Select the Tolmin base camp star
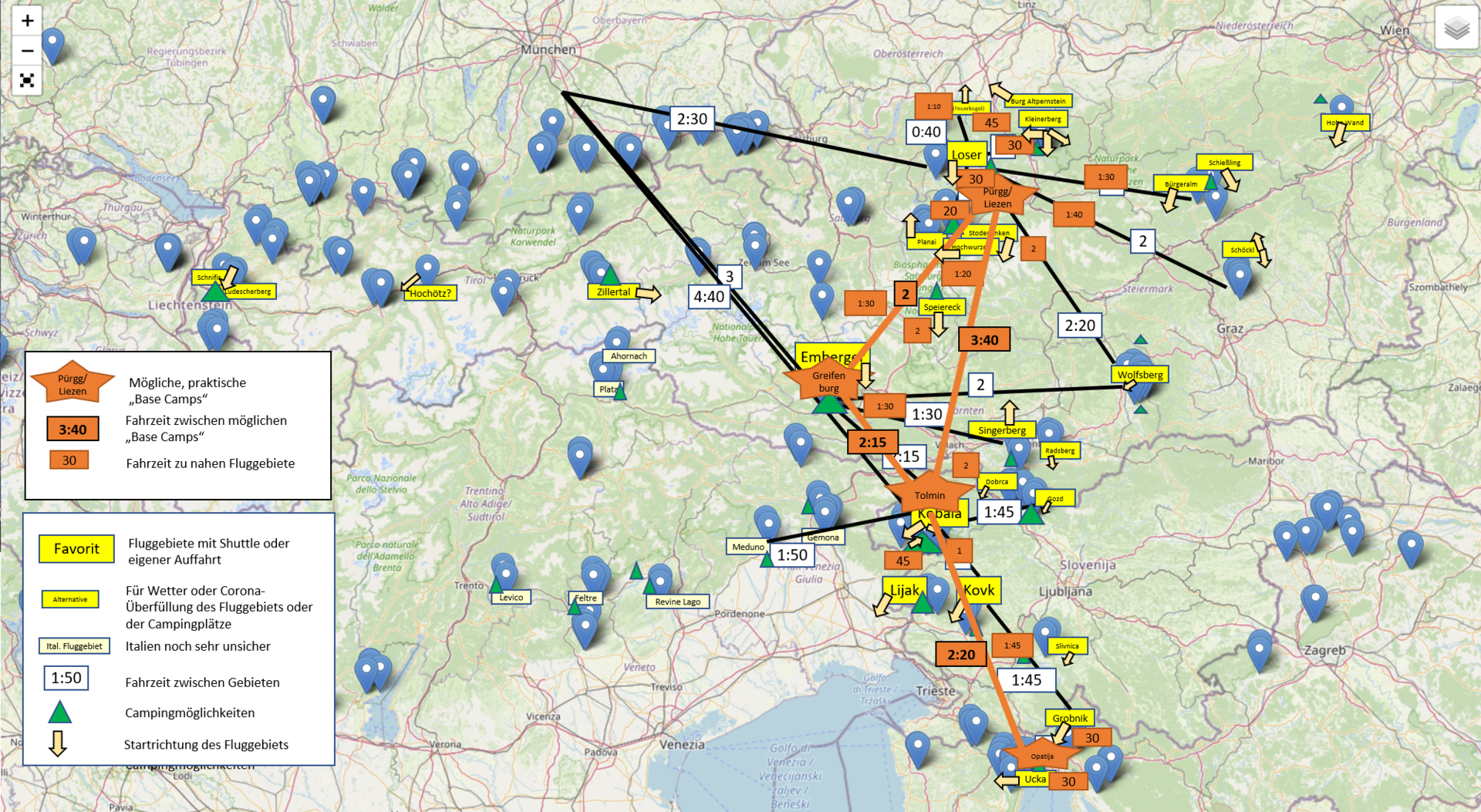The height and width of the screenshot is (812, 1481). click(x=929, y=495)
